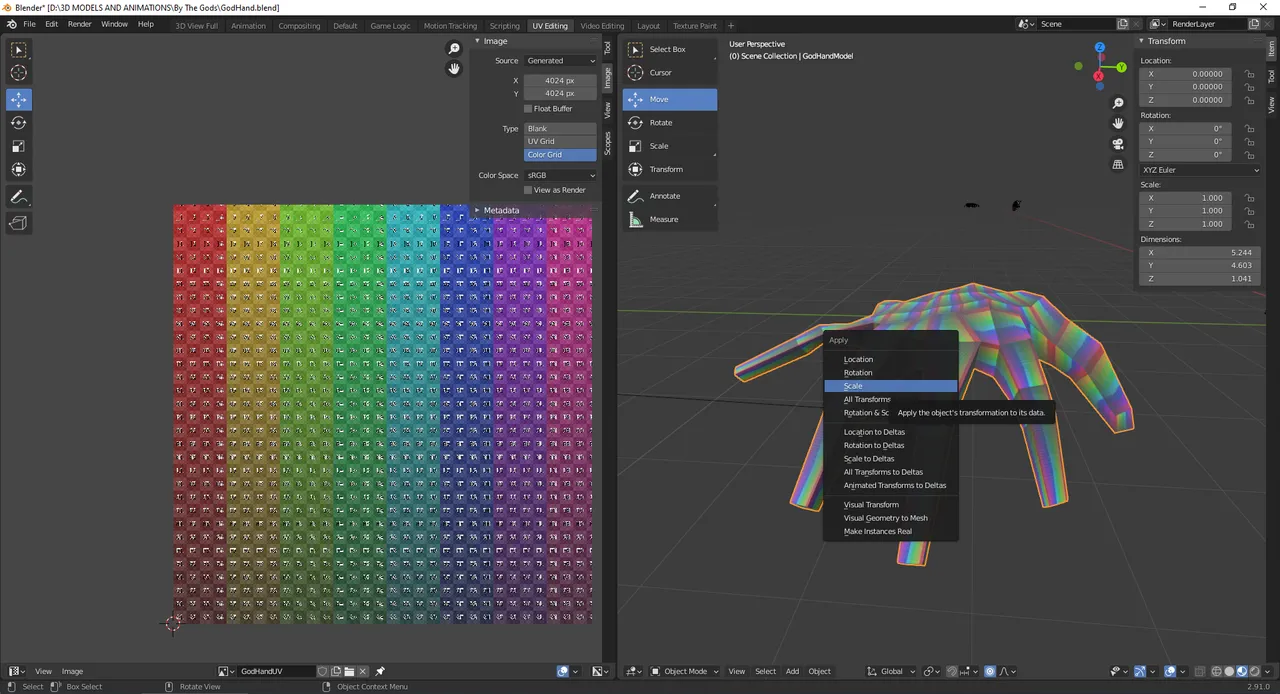The width and height of the screenshot is (1280, 694).
Task: Click the 3D viewport pan hand icon
Action: [x=1118, y=123]
